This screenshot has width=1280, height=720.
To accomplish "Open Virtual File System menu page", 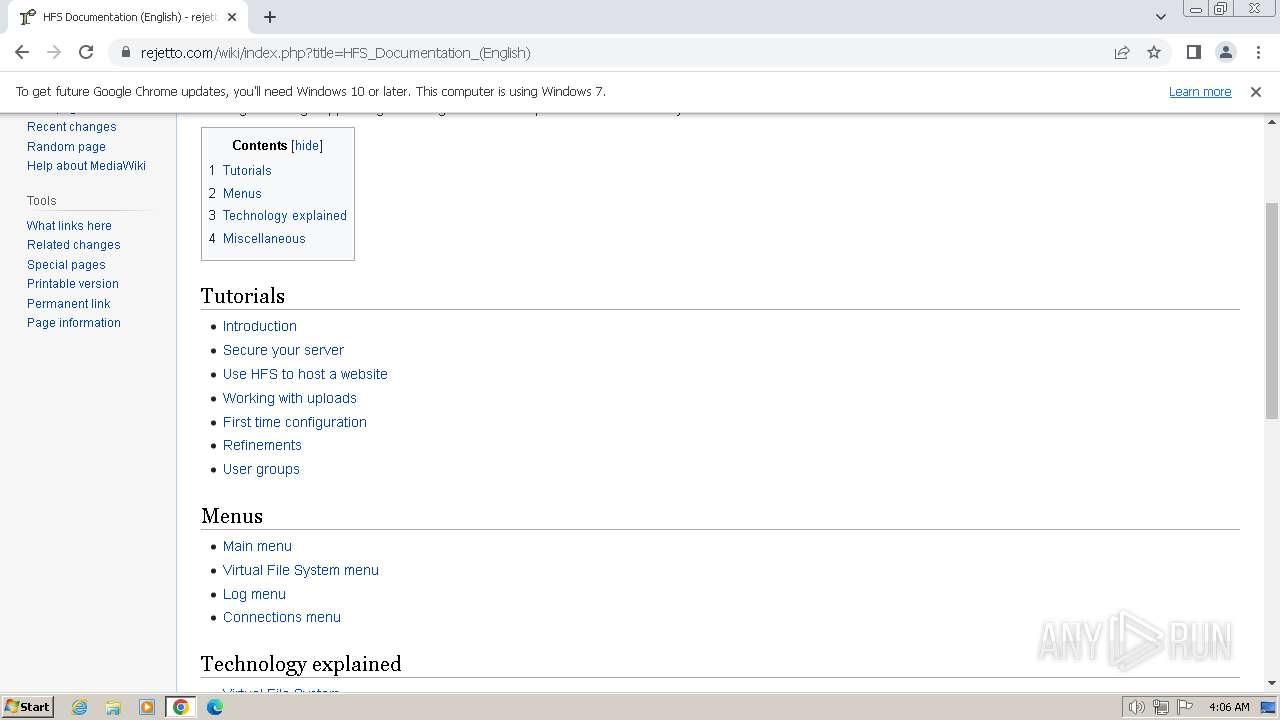I will point(300,570).
